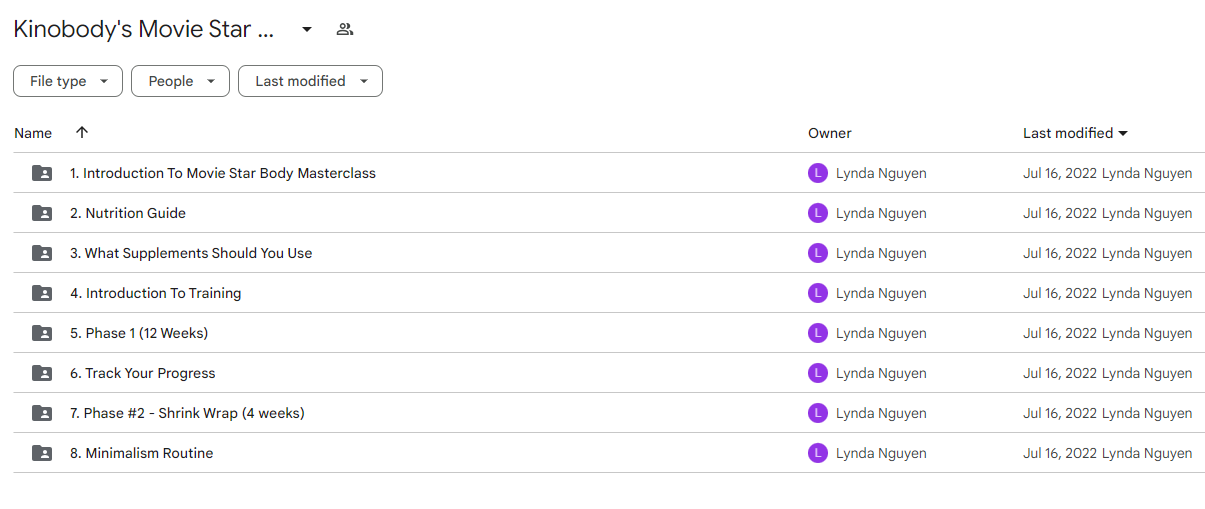This screenshot has height=509, width=1205.
Task: Click folder icon for Phase 1 (12 Weeks)
Action: [x=42, y=333]
